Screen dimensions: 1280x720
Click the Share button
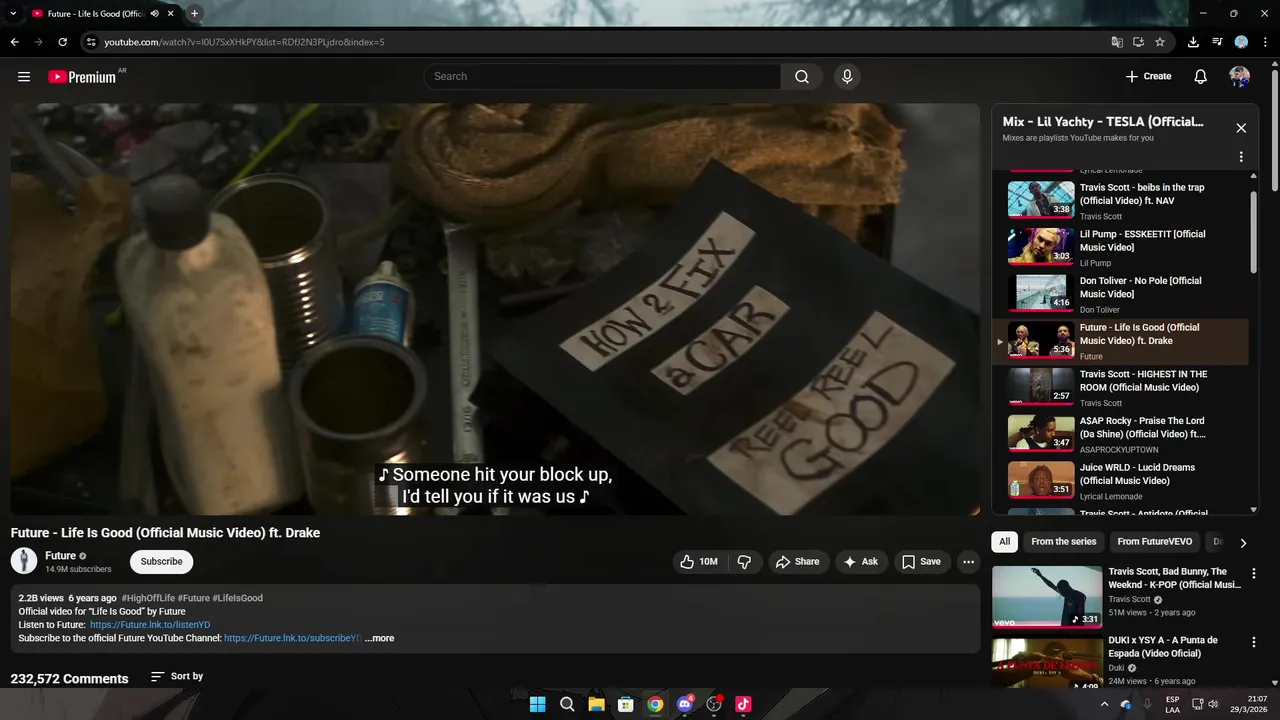[x=798, y=562]
